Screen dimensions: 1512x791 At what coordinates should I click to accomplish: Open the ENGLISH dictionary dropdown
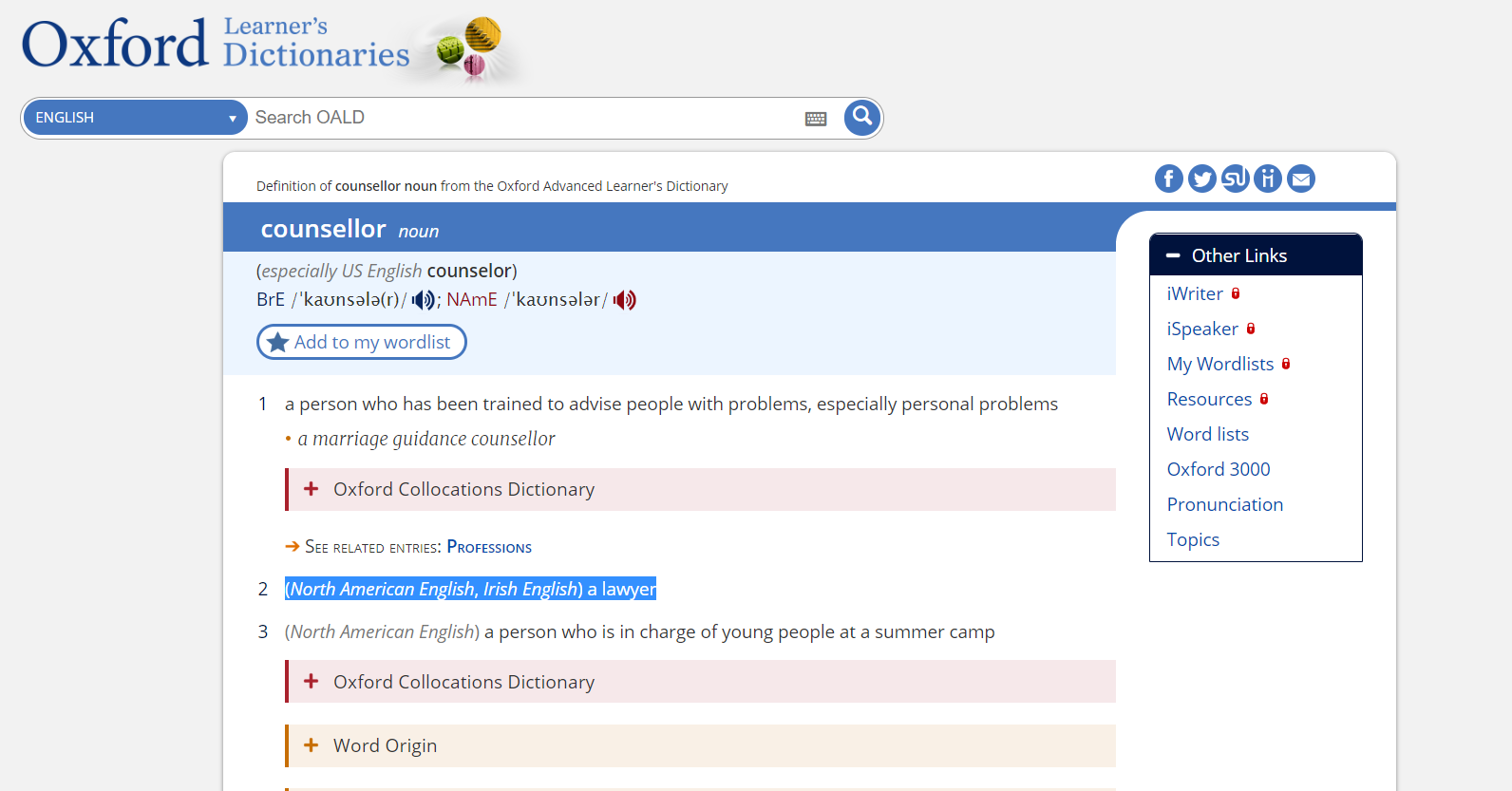135,118
